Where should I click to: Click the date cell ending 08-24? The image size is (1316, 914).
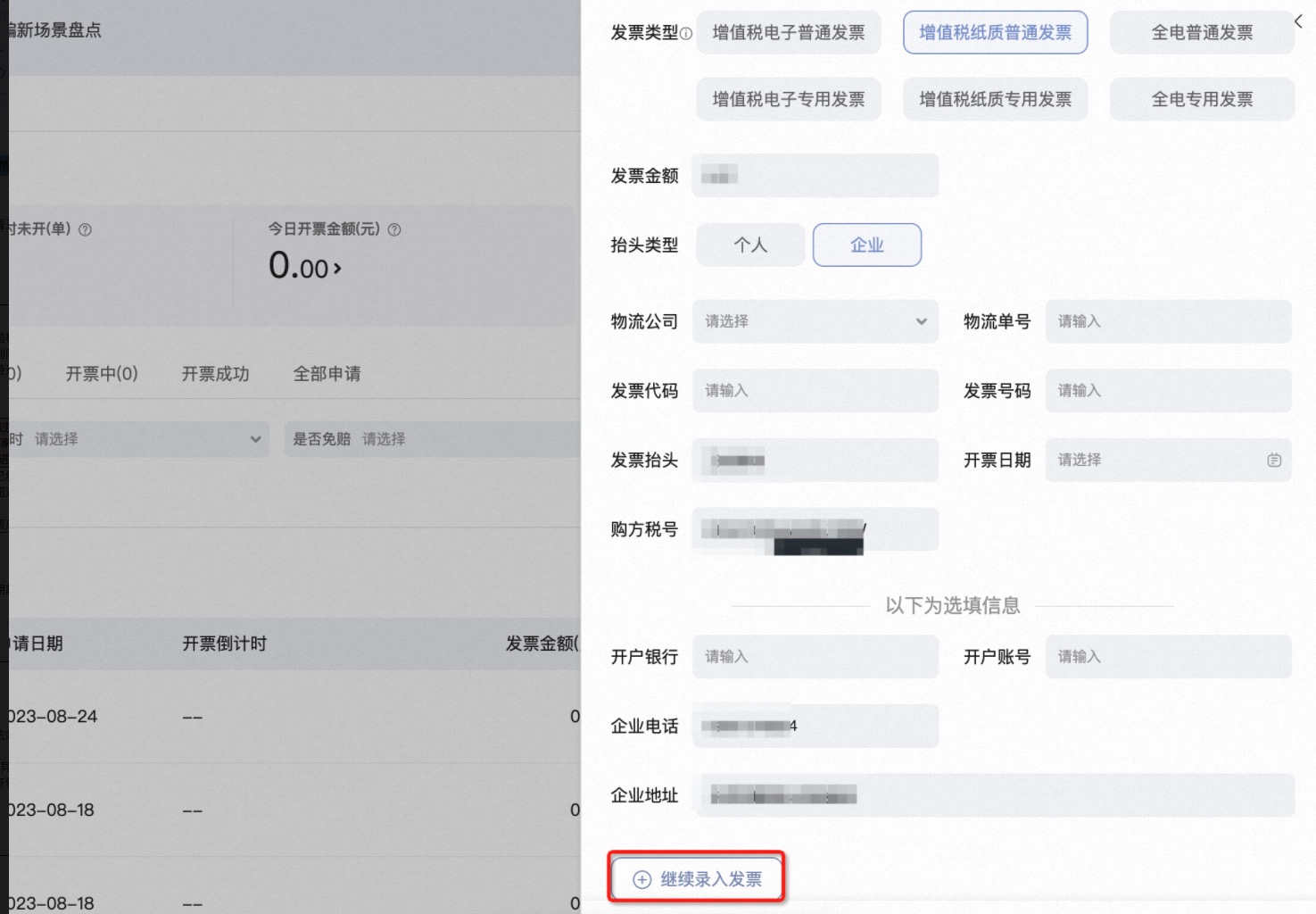pyautogui.click(x=52, y=717)
